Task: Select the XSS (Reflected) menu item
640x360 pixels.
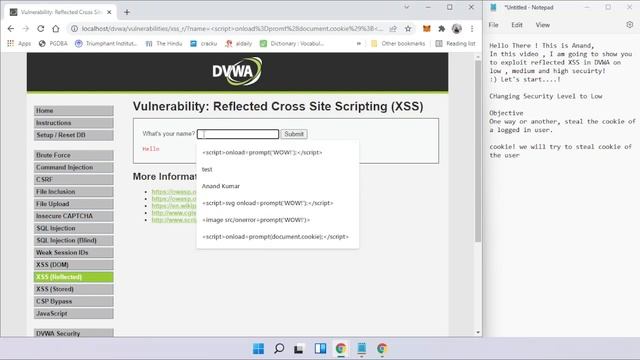Action: click(73, 277)
